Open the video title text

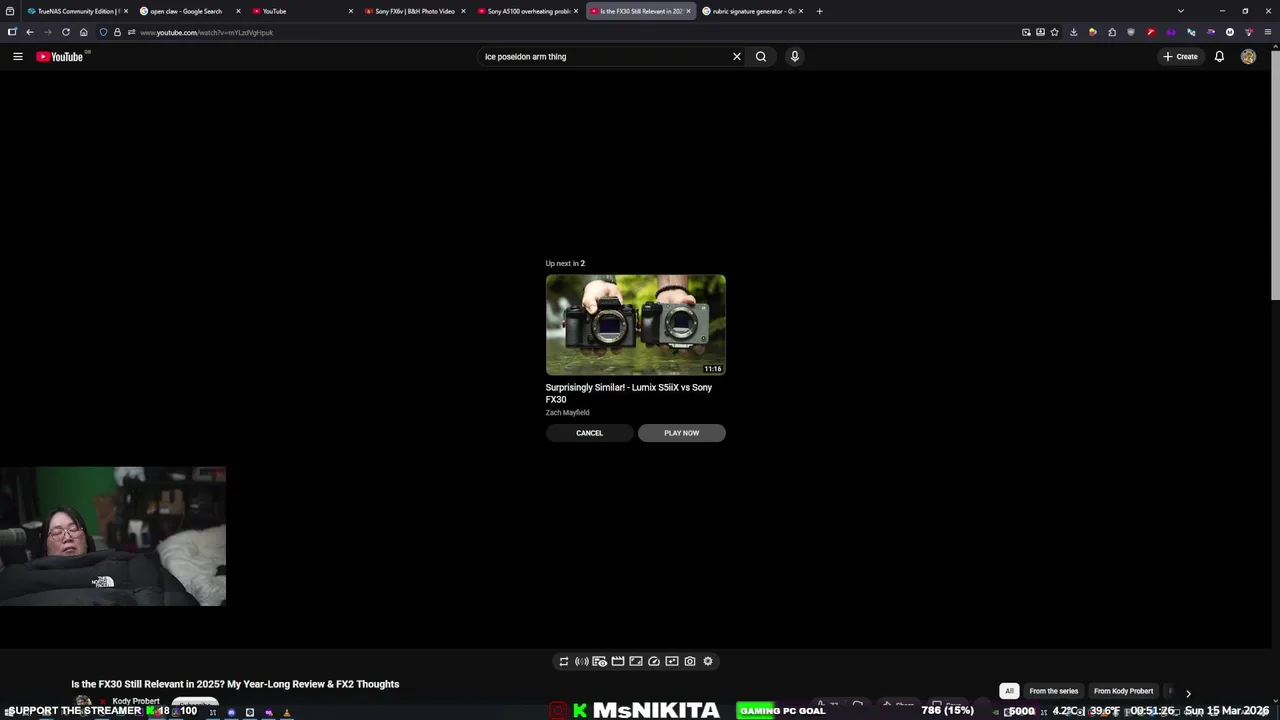pos(235,684)
